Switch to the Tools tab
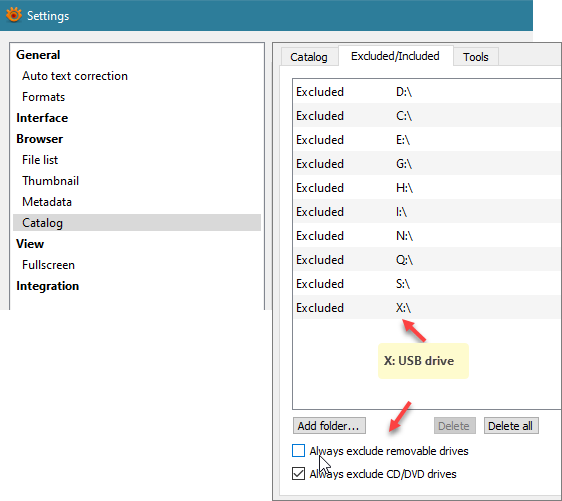The height and width of the screenshot is (501, 562). 476,57
